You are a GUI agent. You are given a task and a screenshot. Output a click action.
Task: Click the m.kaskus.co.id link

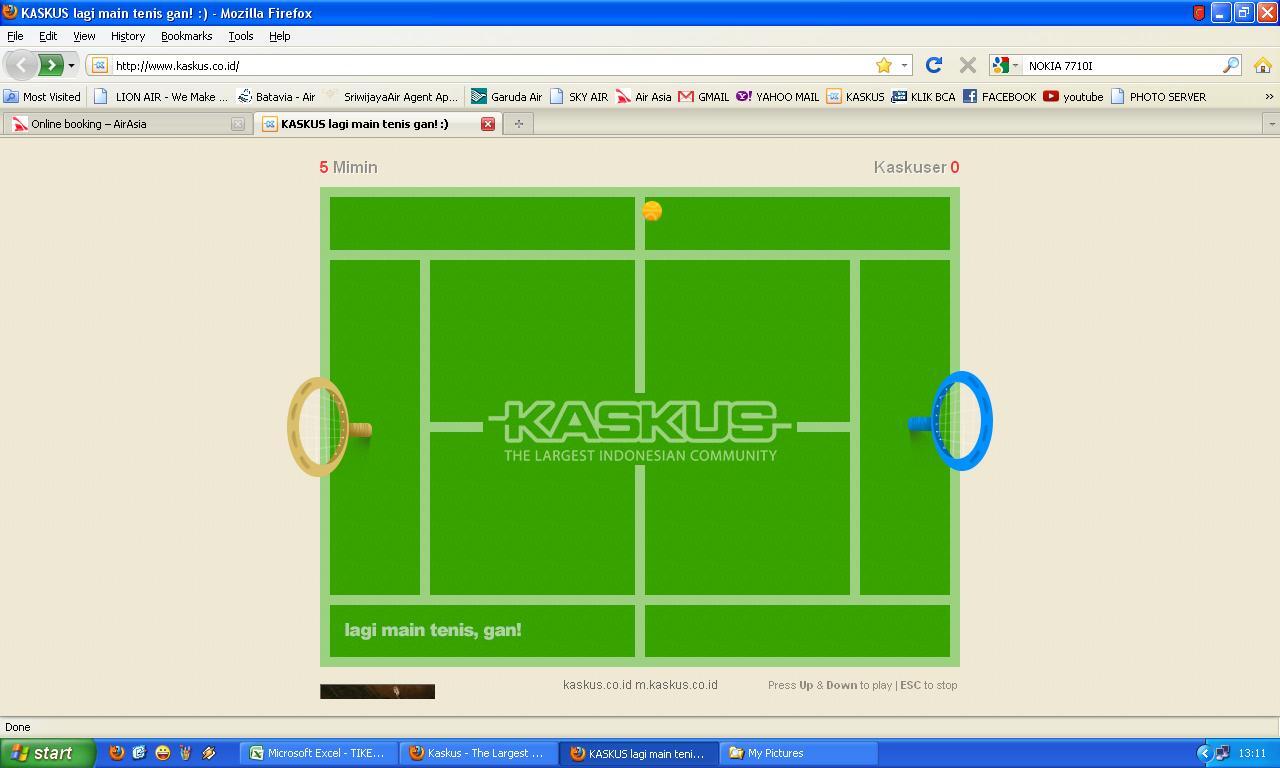(x=676, y=685)
